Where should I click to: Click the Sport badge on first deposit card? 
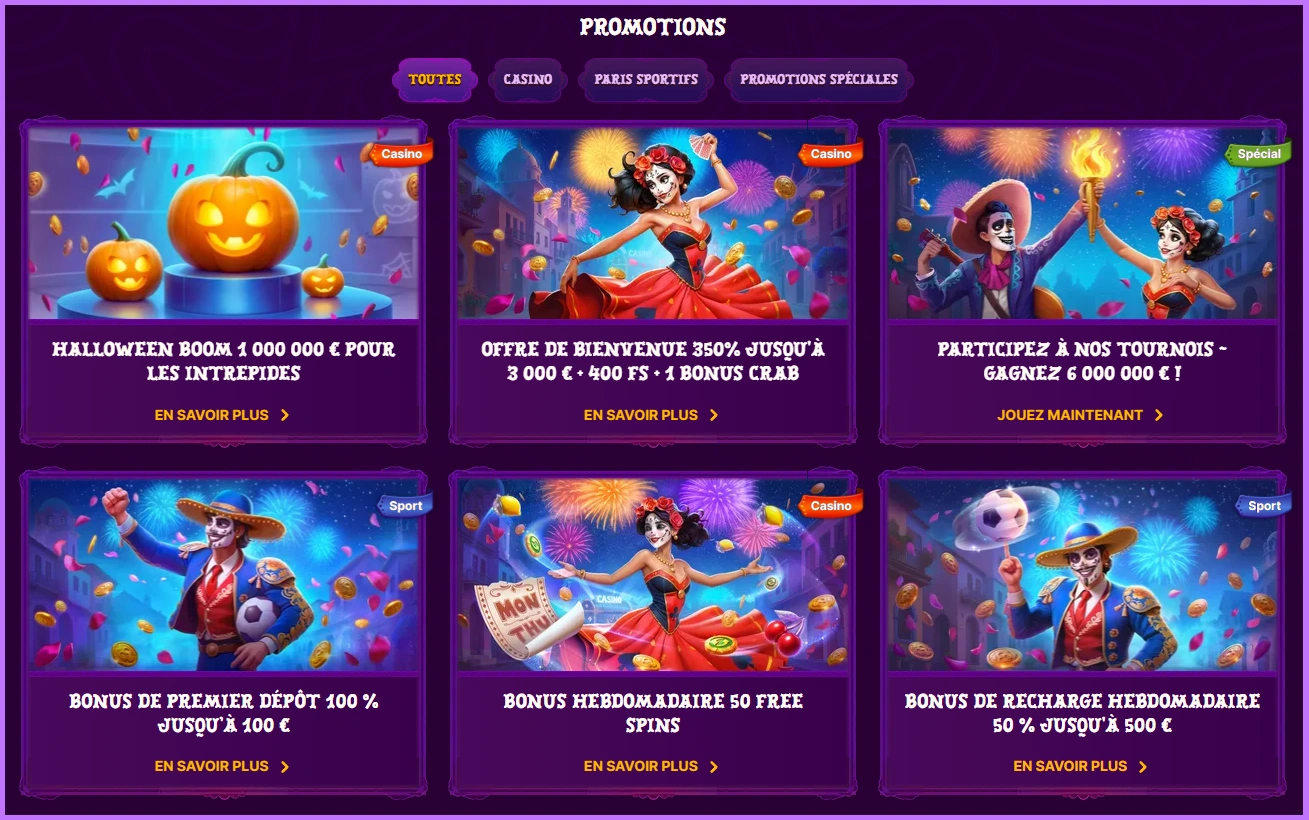click(406, 505)
